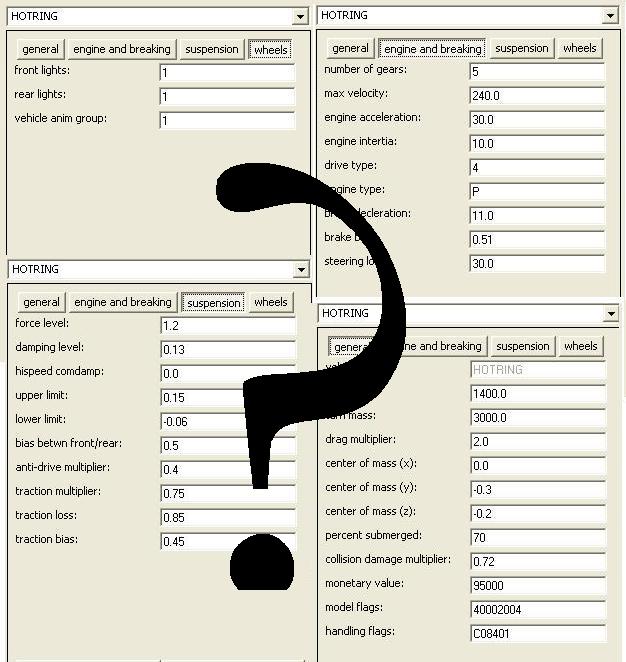This screenshot has height=662, width=626.
Task: Click the front lights input field
Action: pyautogui.click(x=227, y=73)
